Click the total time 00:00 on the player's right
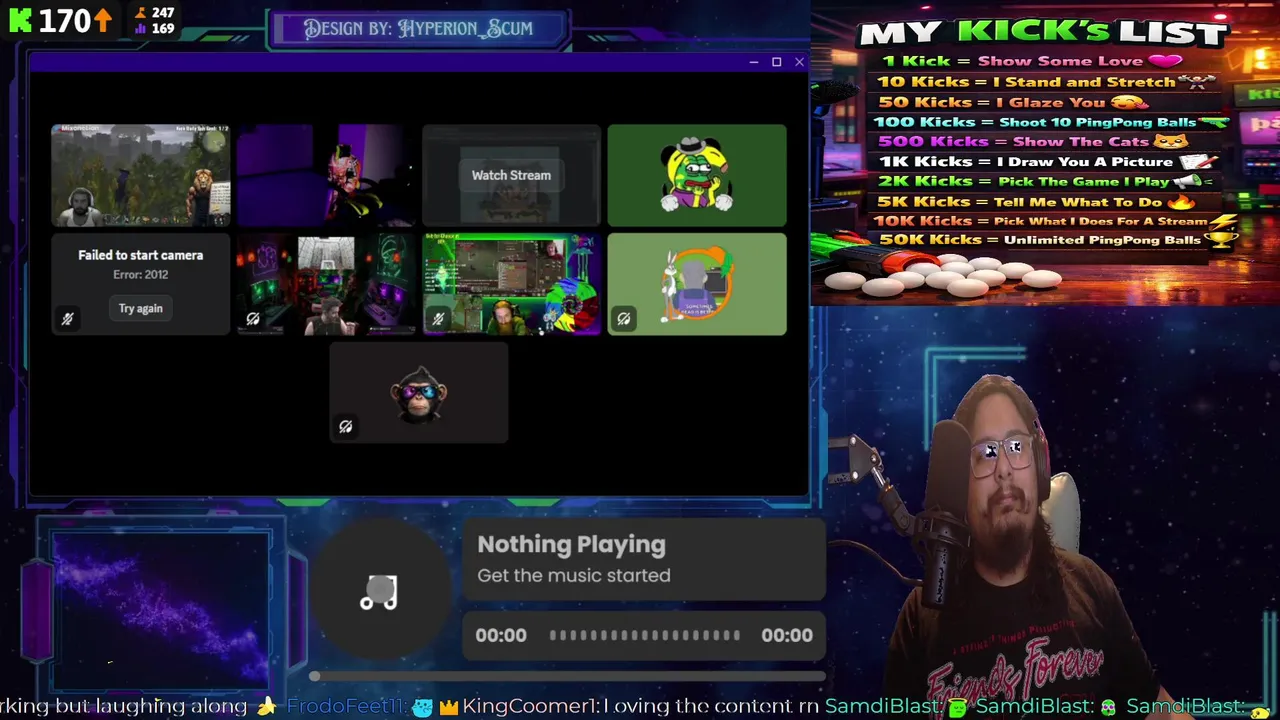The height and width of the screenshot is (720, 1280). (787, 635)
